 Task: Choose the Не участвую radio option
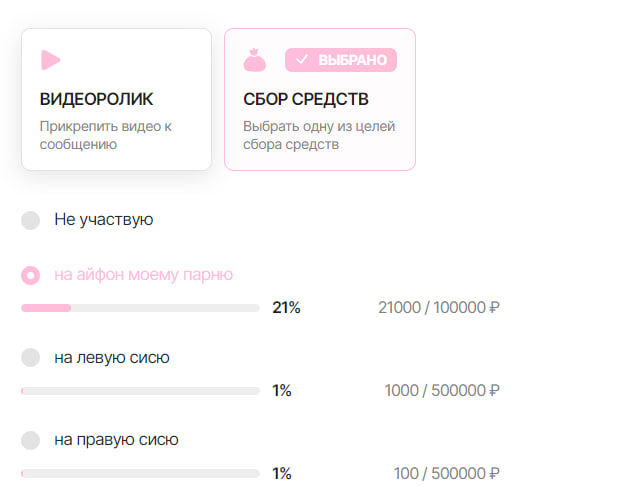[x=30, y=220]
